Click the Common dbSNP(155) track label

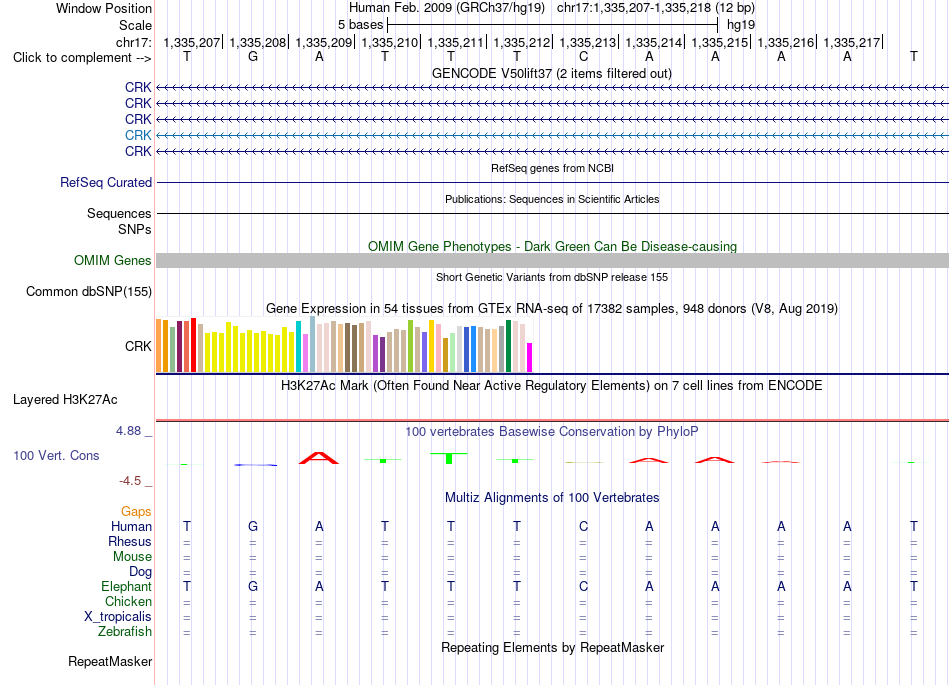89,291
